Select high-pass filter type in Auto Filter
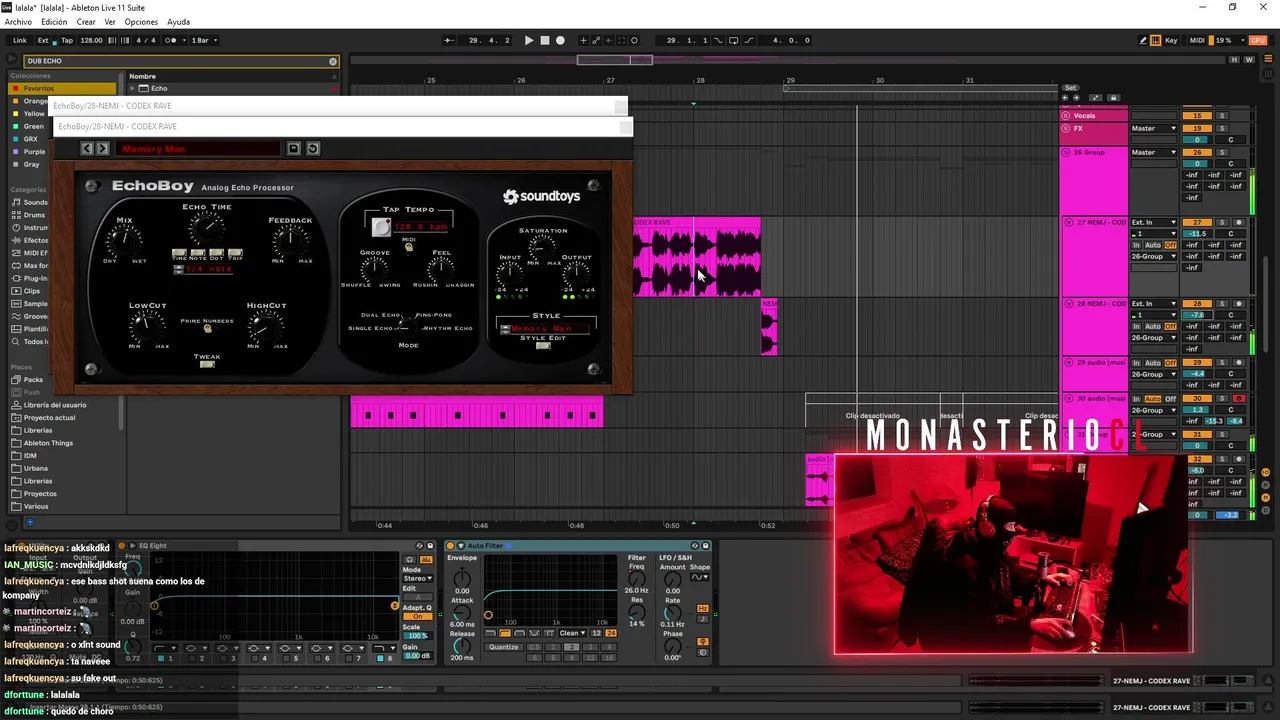Image resolution: width=1280 pixels, height=720 pixels. 505,633
